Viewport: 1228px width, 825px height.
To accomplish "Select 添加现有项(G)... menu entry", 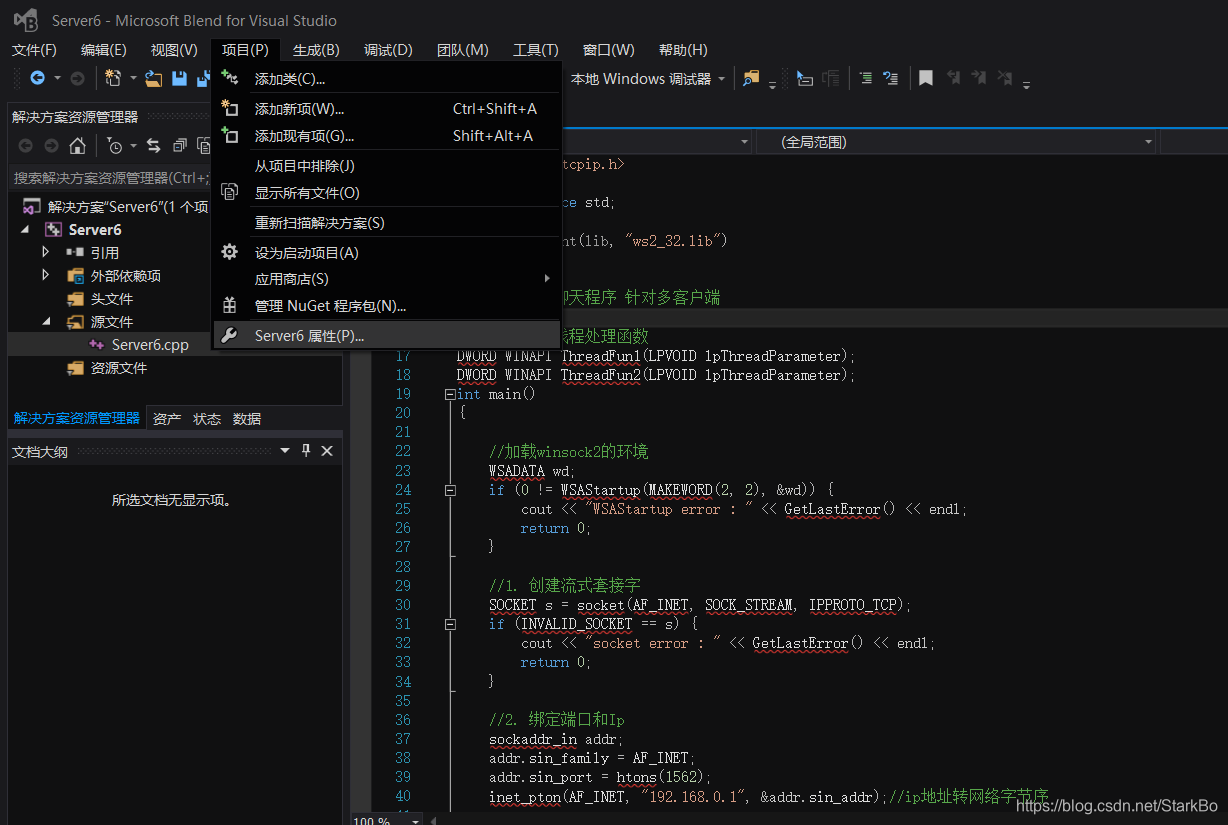I will [387, 136].
